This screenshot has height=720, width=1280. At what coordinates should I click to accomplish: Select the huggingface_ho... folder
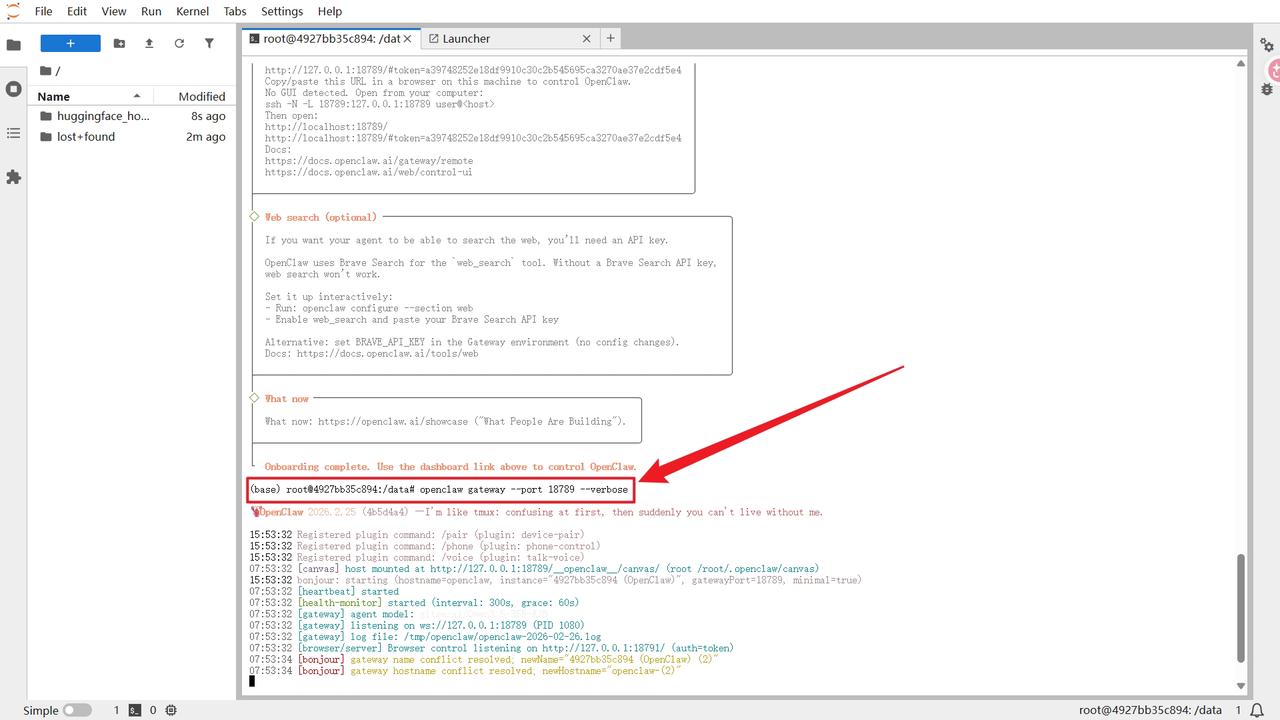click(x=132, y=116)
